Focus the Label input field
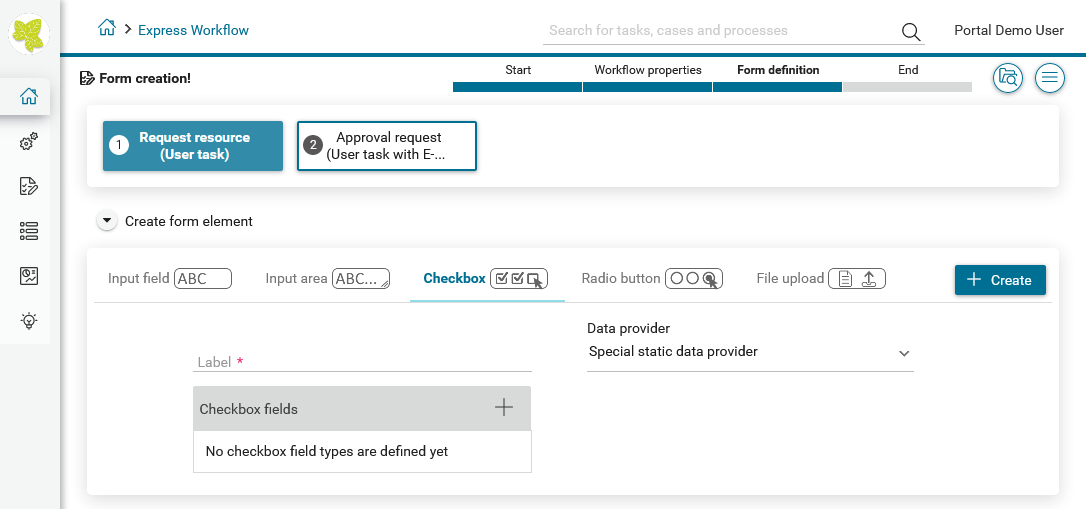The width and height of the screenshot is (1086, 509). (x=362, y=362)
